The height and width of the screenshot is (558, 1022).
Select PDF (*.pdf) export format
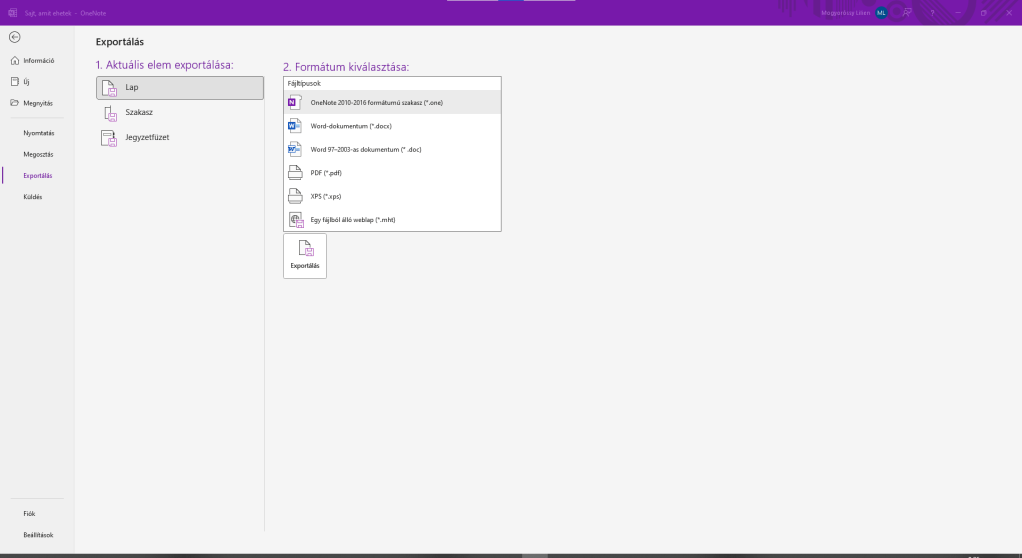[391, 173]
